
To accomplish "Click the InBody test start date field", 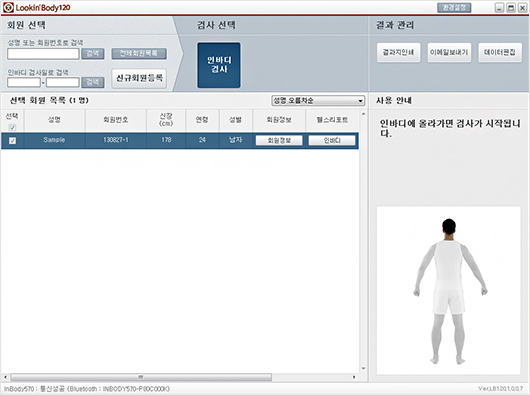I will 24,82.
